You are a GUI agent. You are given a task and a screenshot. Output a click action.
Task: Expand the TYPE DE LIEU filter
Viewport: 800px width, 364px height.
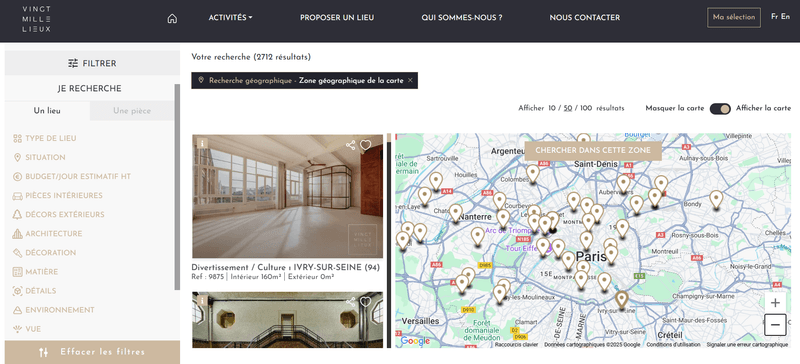click(44, 138)
